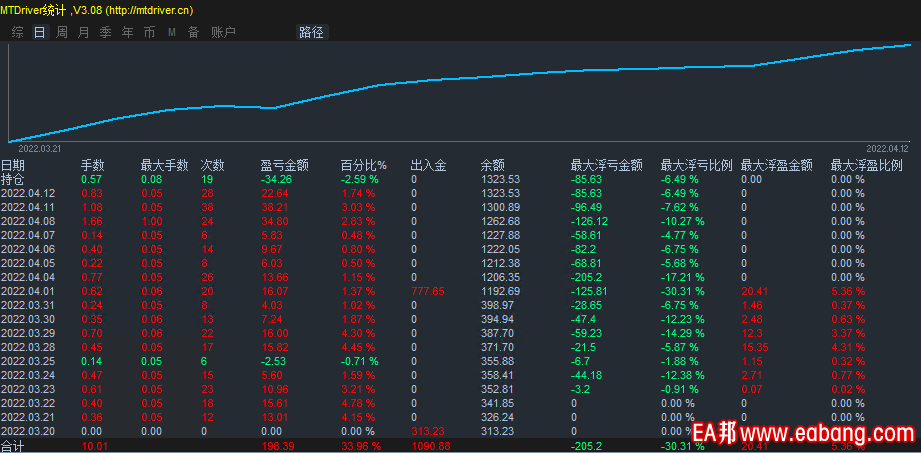Select the 2022.04.12 row date

[28, 193]
